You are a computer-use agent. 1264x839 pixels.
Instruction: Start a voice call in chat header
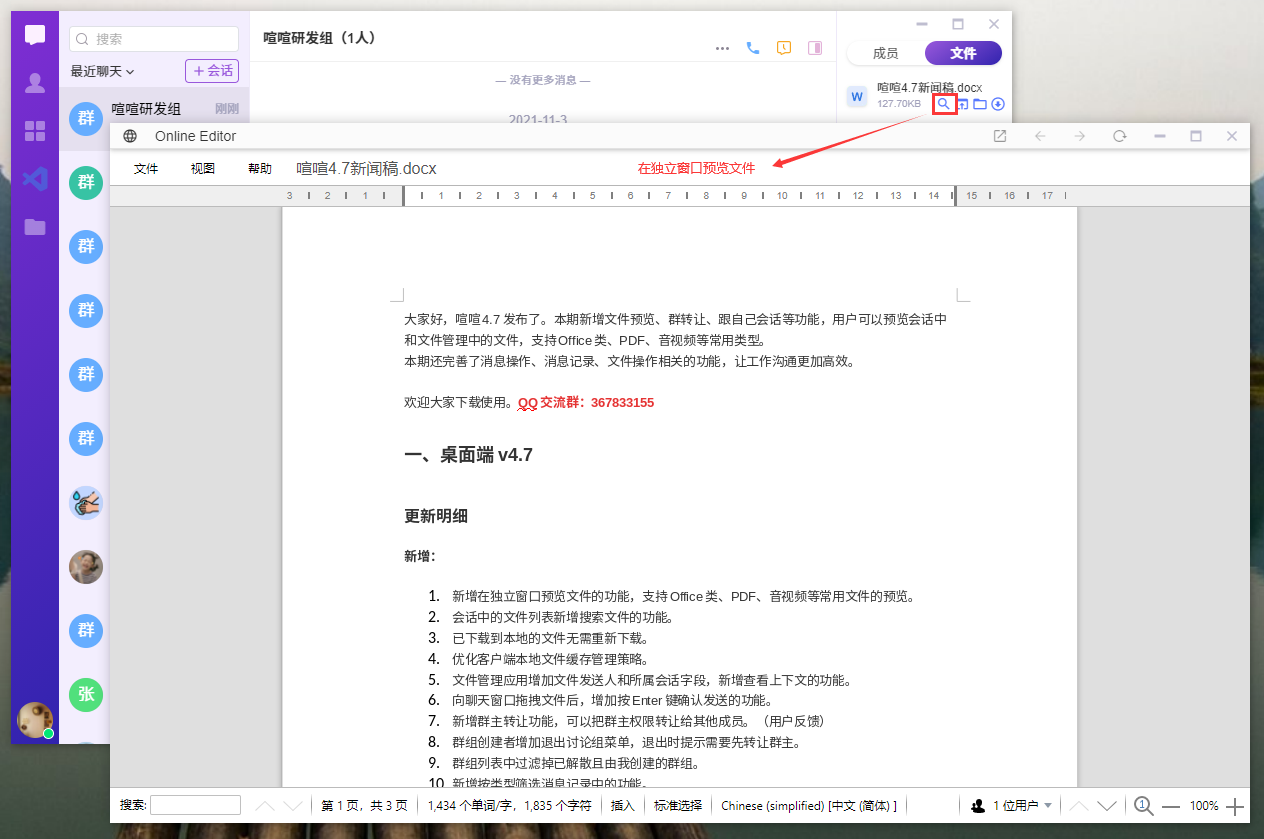coord(753,48)
